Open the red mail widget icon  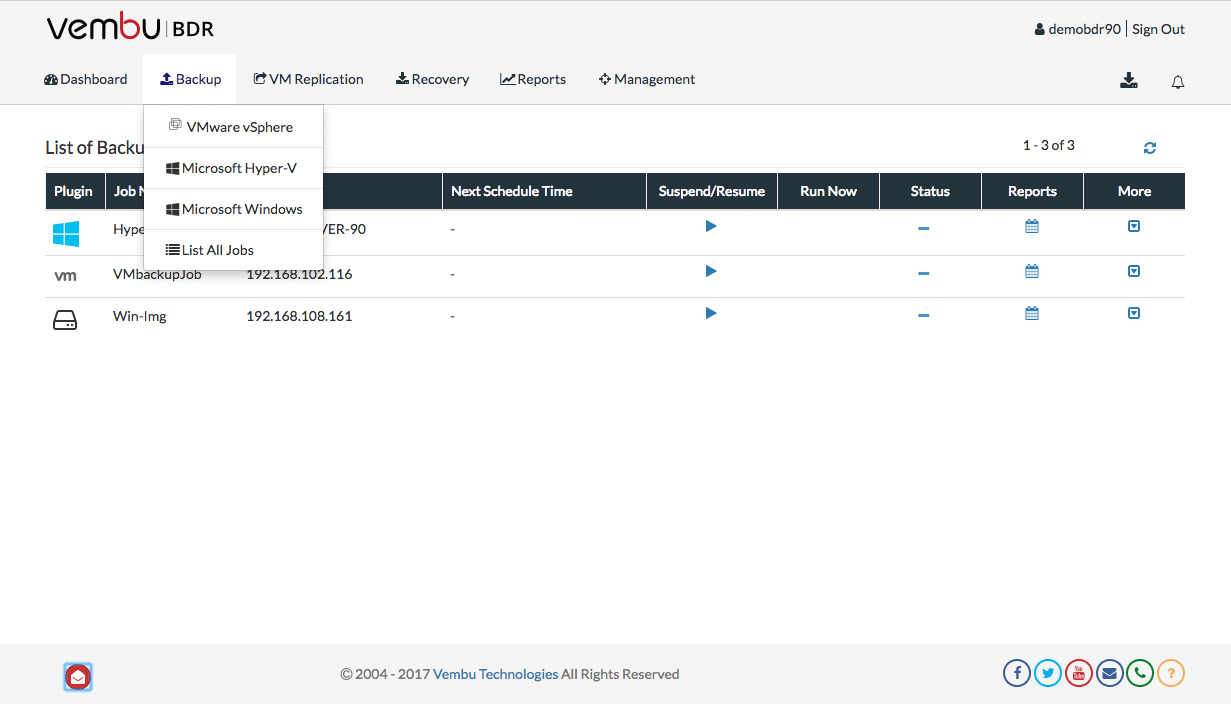pyautogui.click(x=78, y=677)
